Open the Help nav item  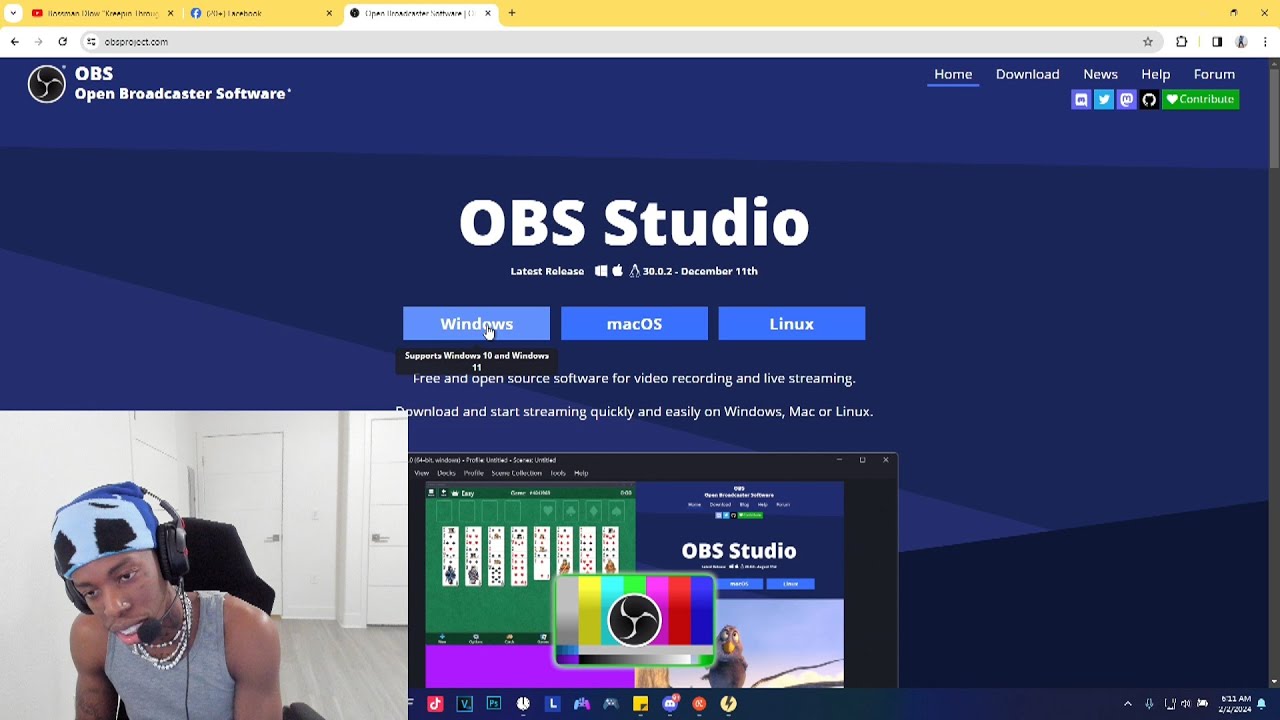(x=1155, y=74)
